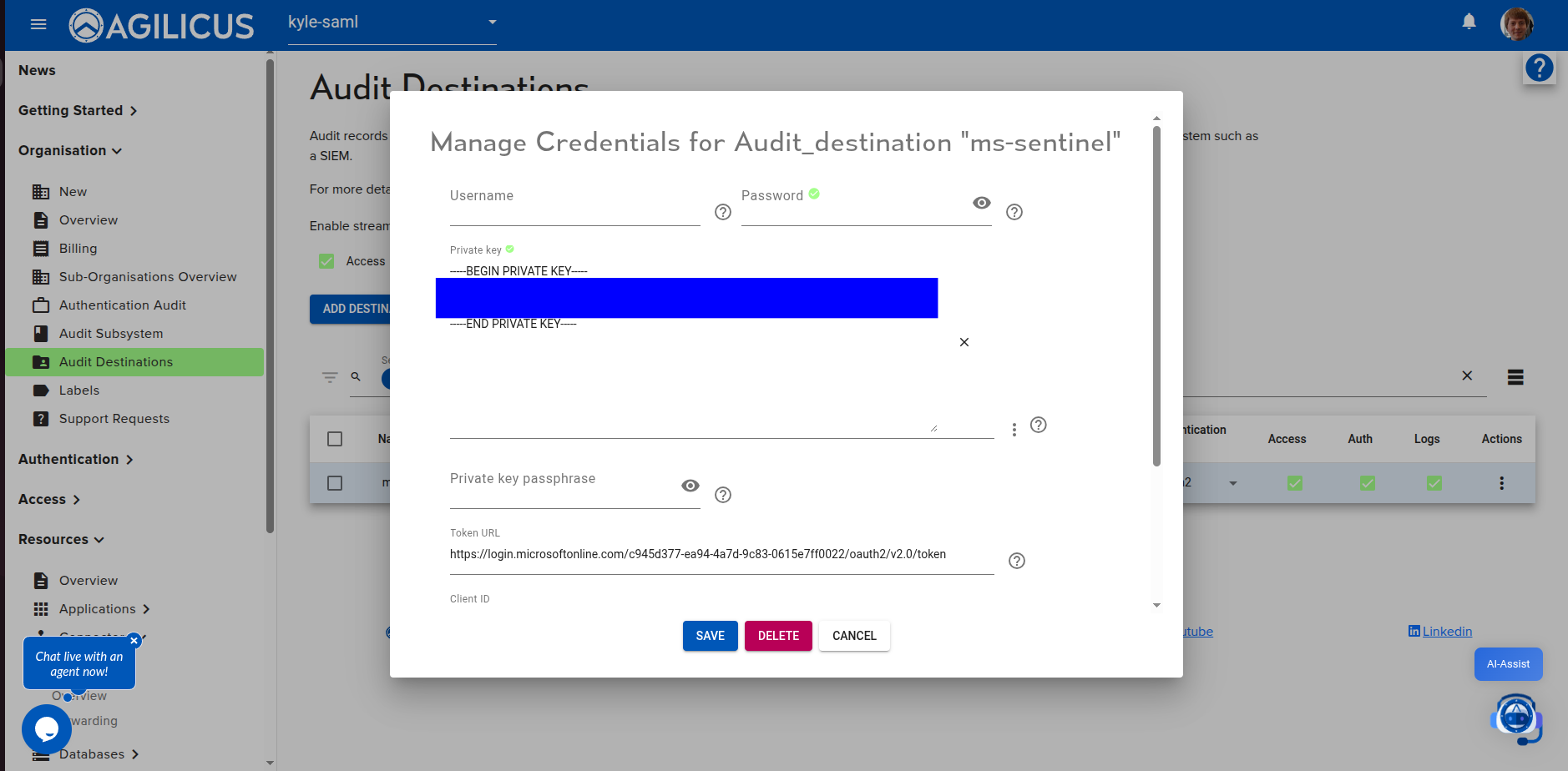
Task: Click inside the Token URL input field
Action: click(718, 554)
